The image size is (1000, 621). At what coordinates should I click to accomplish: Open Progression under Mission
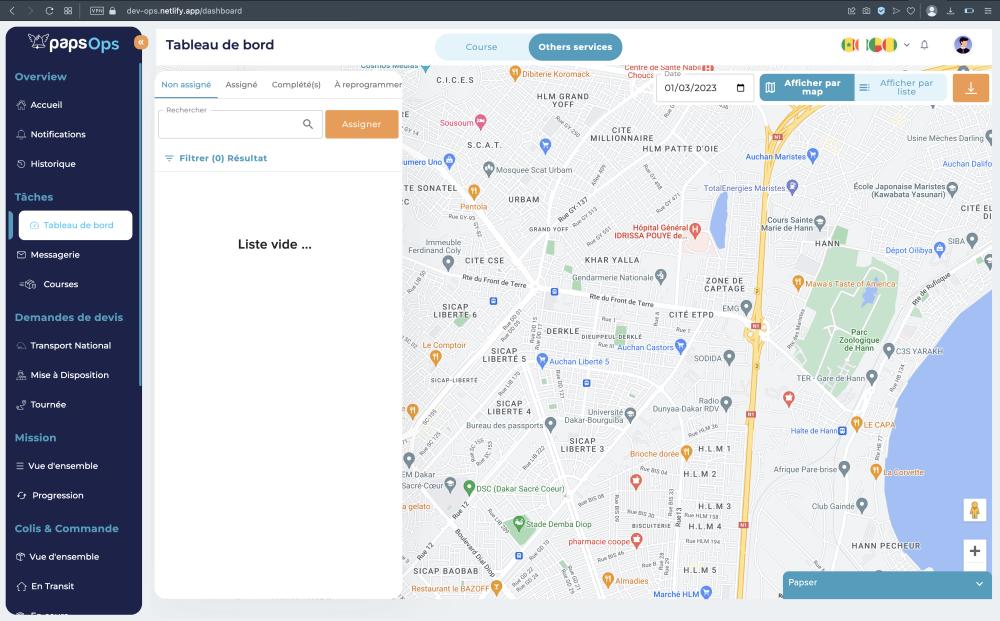[50, 495]
